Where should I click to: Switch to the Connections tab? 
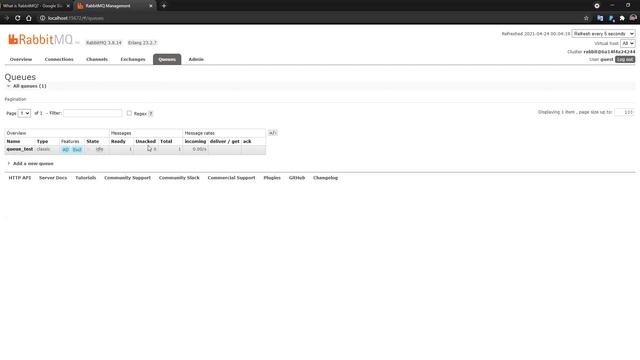click(59, 59)
